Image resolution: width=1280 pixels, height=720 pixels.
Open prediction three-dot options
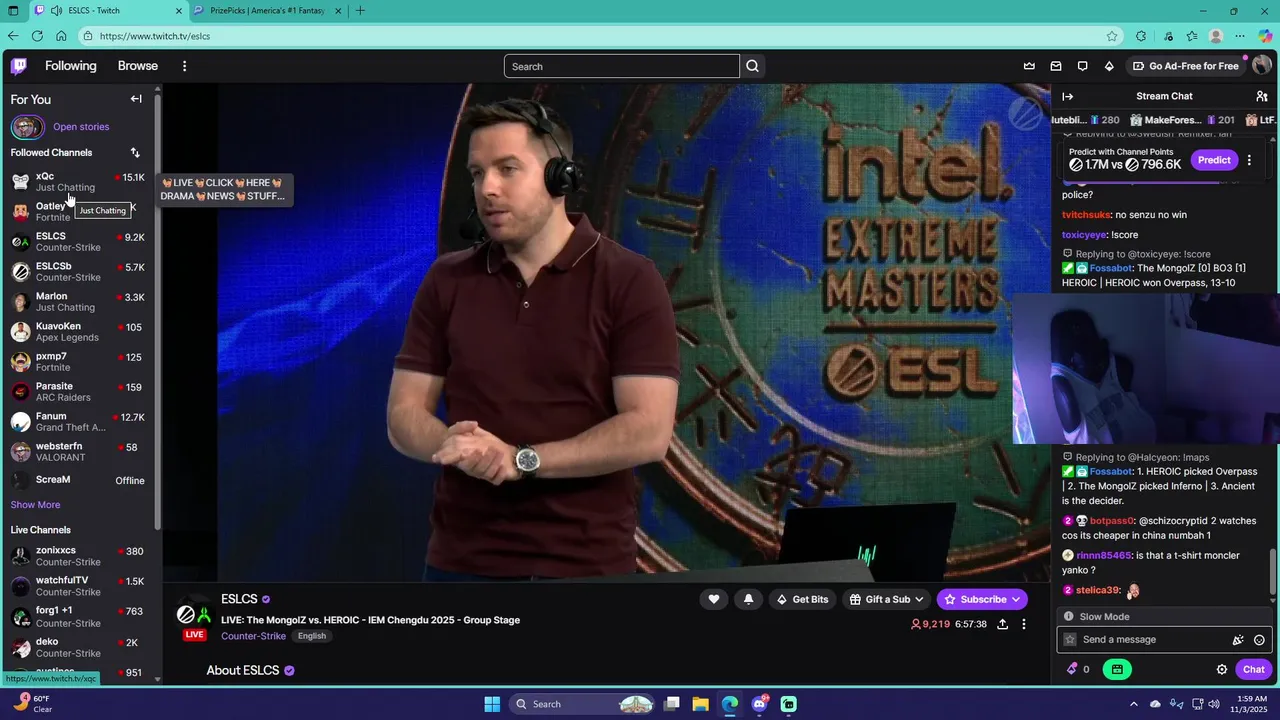point(1249,160)
